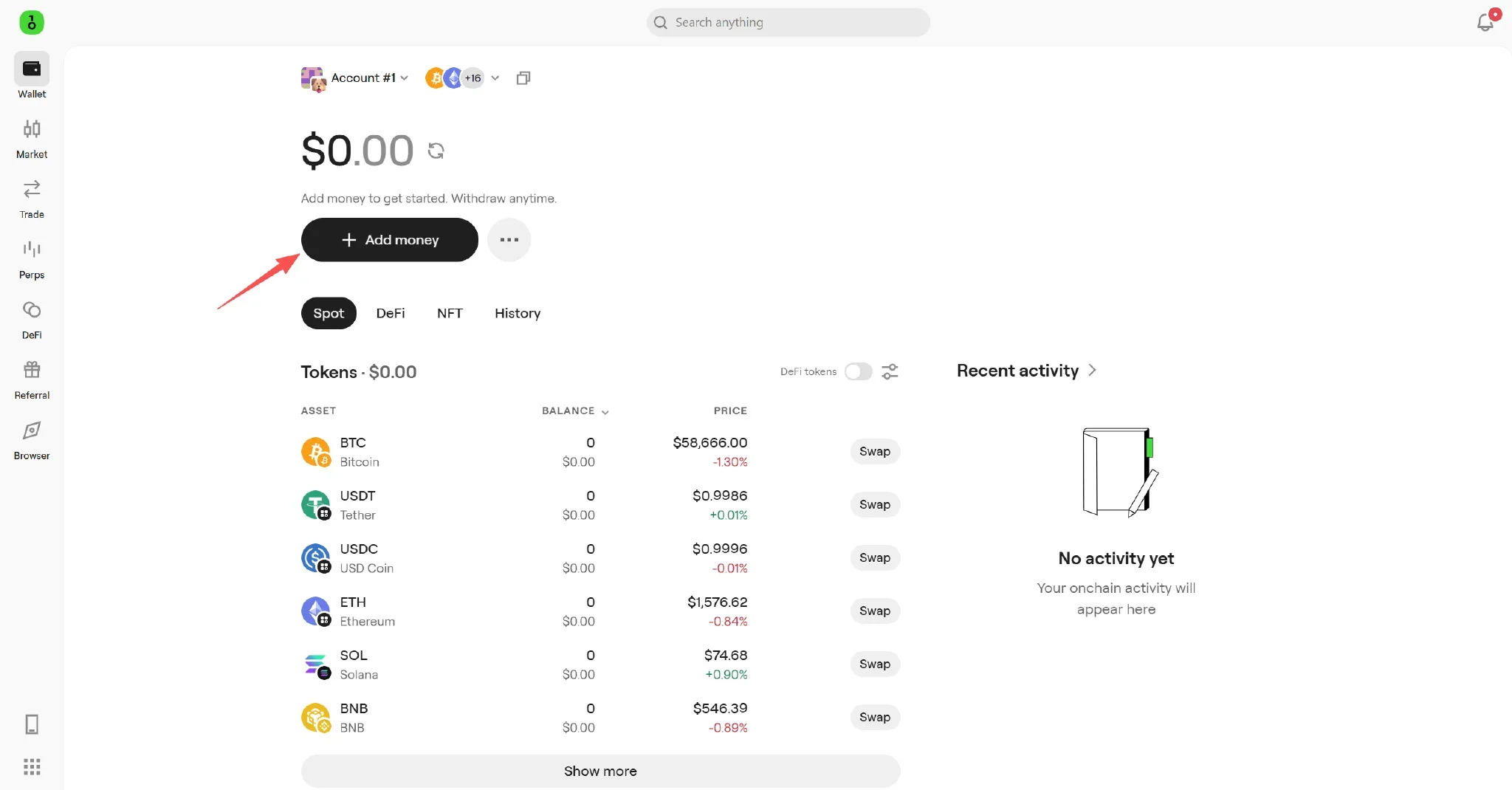This screenshot has height=790, width=1512.
Task: Click the Account #1 avatar
Action: coord(314,78)
